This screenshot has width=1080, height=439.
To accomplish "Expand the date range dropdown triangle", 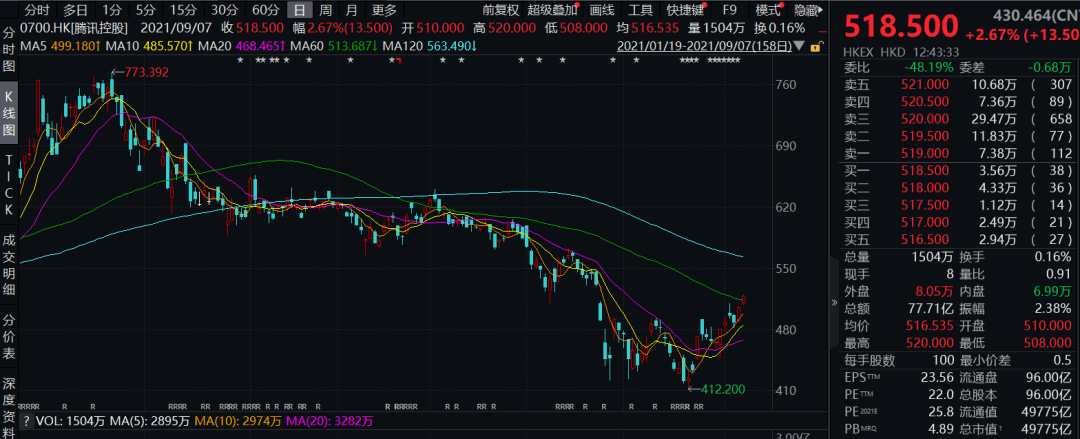I will pyautogui.click(x=799, y=46).
